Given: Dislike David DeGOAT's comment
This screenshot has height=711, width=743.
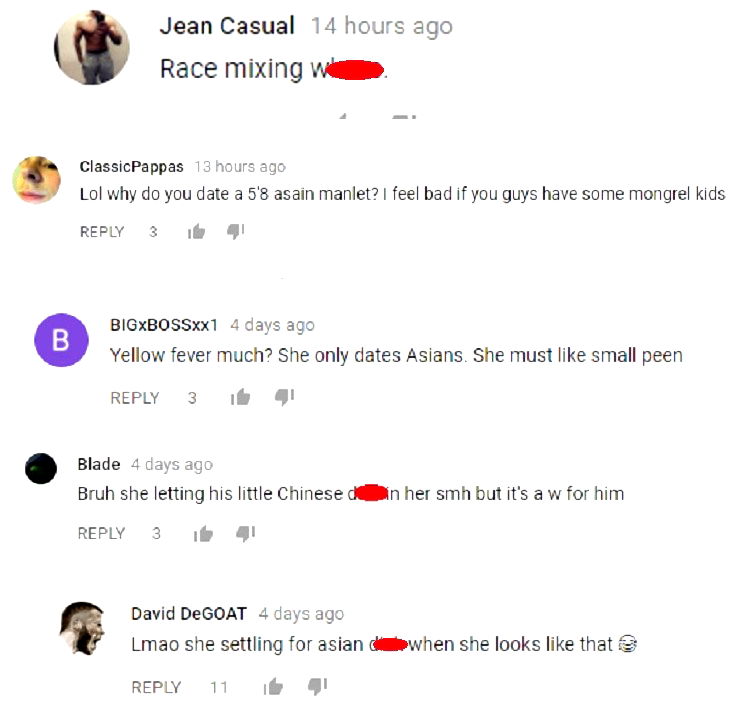Looking at the screenshot, I should point(317,686).
